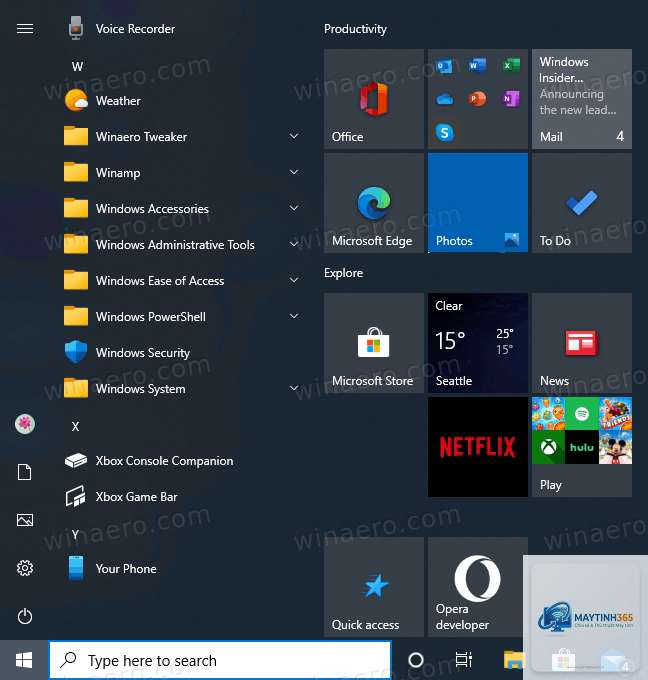Open the Photos tile
This screenshot has height=680, width=648.
coord(478,203)
